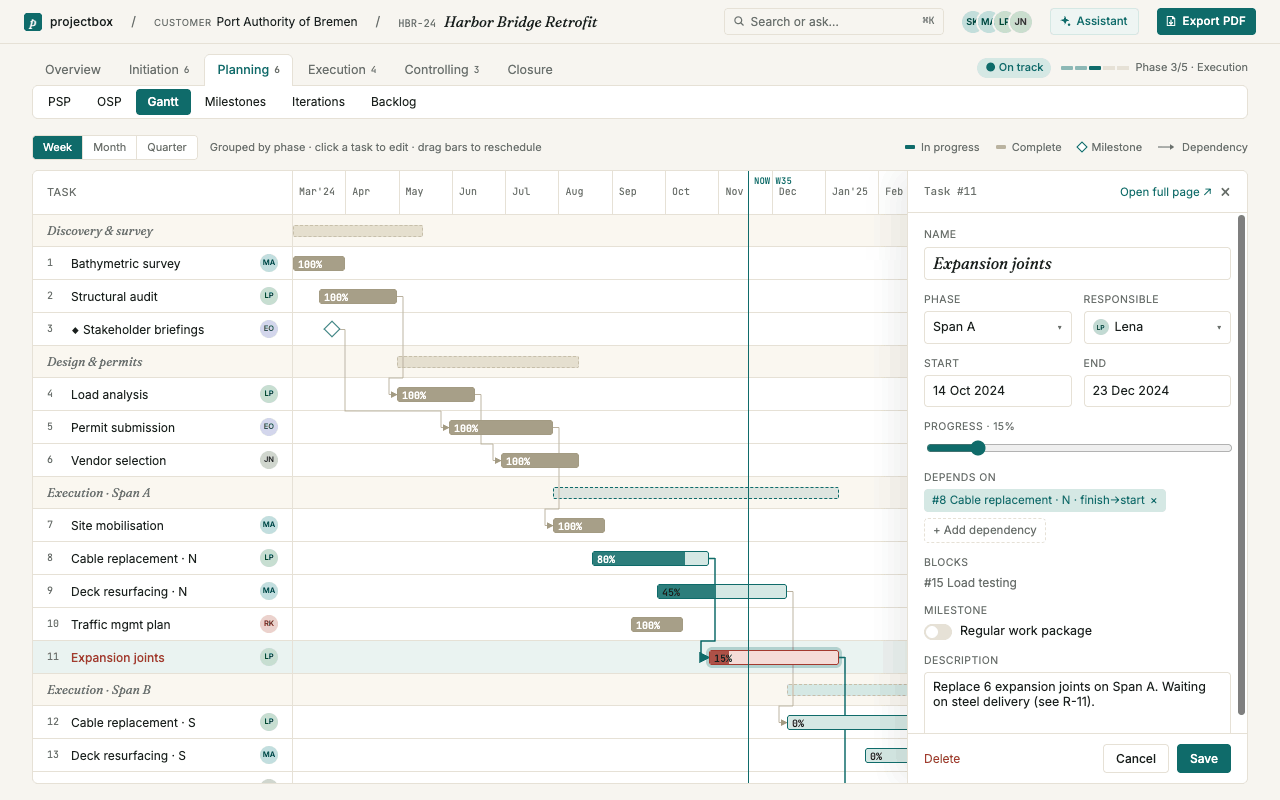Open the Overview tab
This screenshot has width=1280, height=800.
tap(73, 70)
